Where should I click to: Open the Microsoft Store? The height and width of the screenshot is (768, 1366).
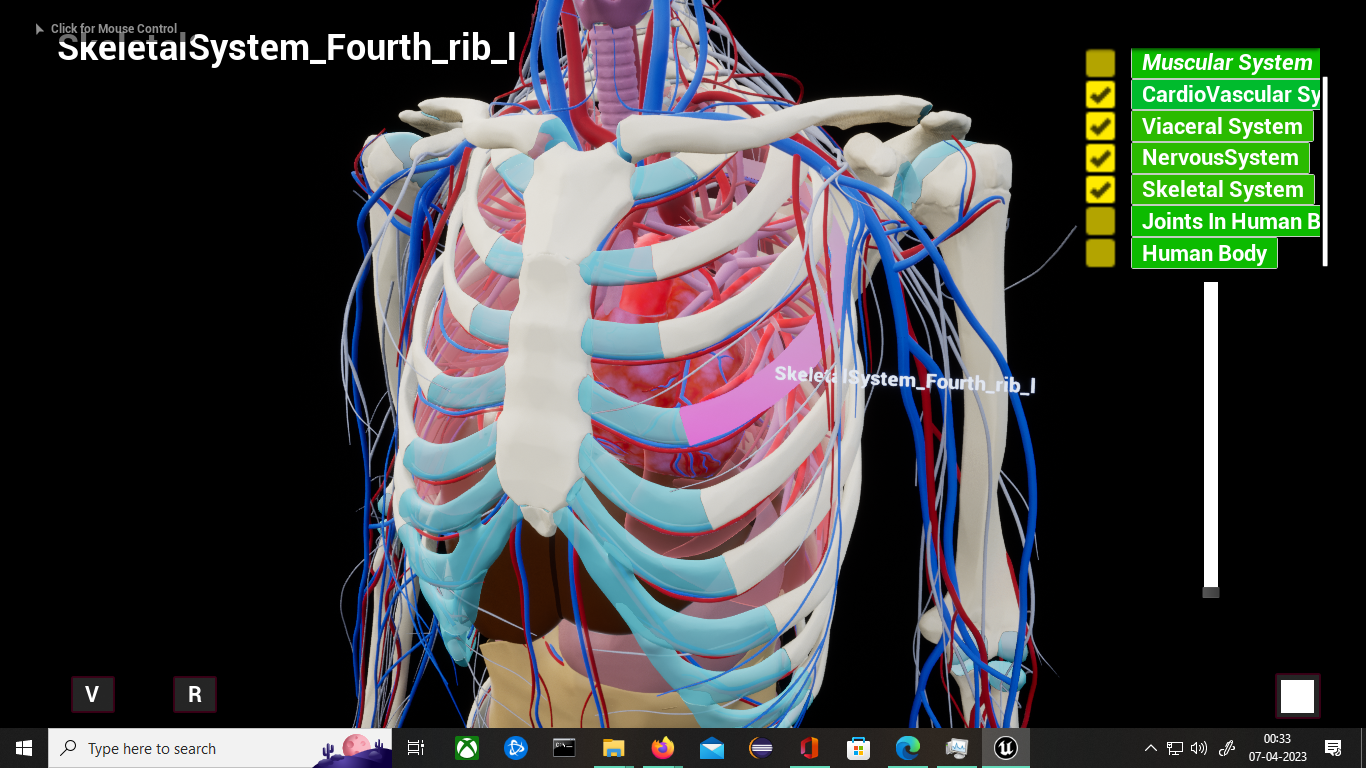pyautogui.click(x=858, y=747)
